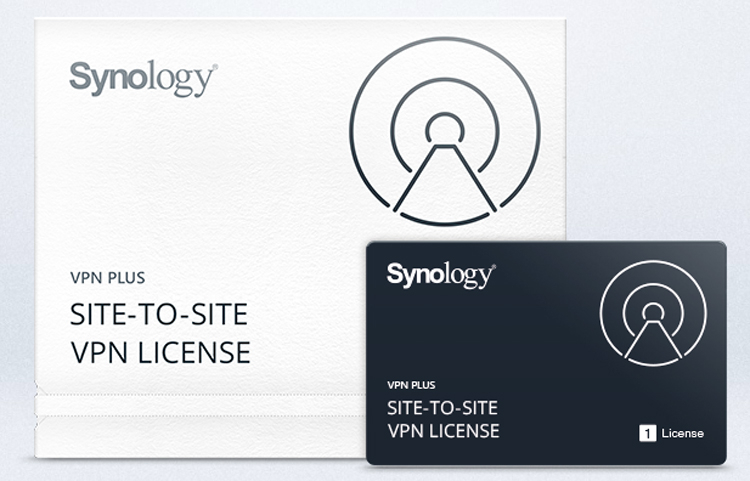Click "SITE-TO-SITE" text on the dark card

pos(442,408)
